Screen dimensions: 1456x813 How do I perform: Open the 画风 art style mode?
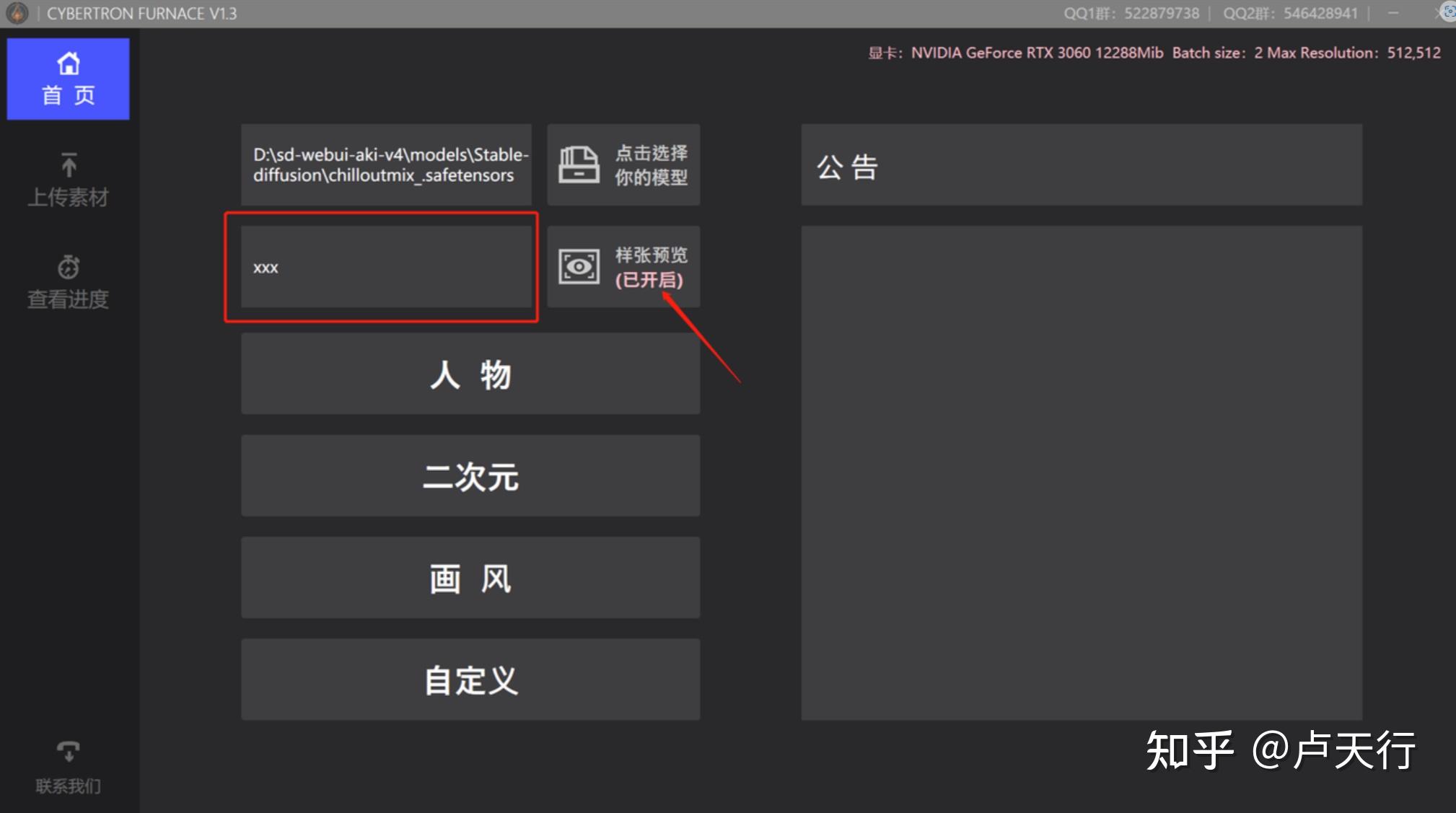[x=470, y=577]
